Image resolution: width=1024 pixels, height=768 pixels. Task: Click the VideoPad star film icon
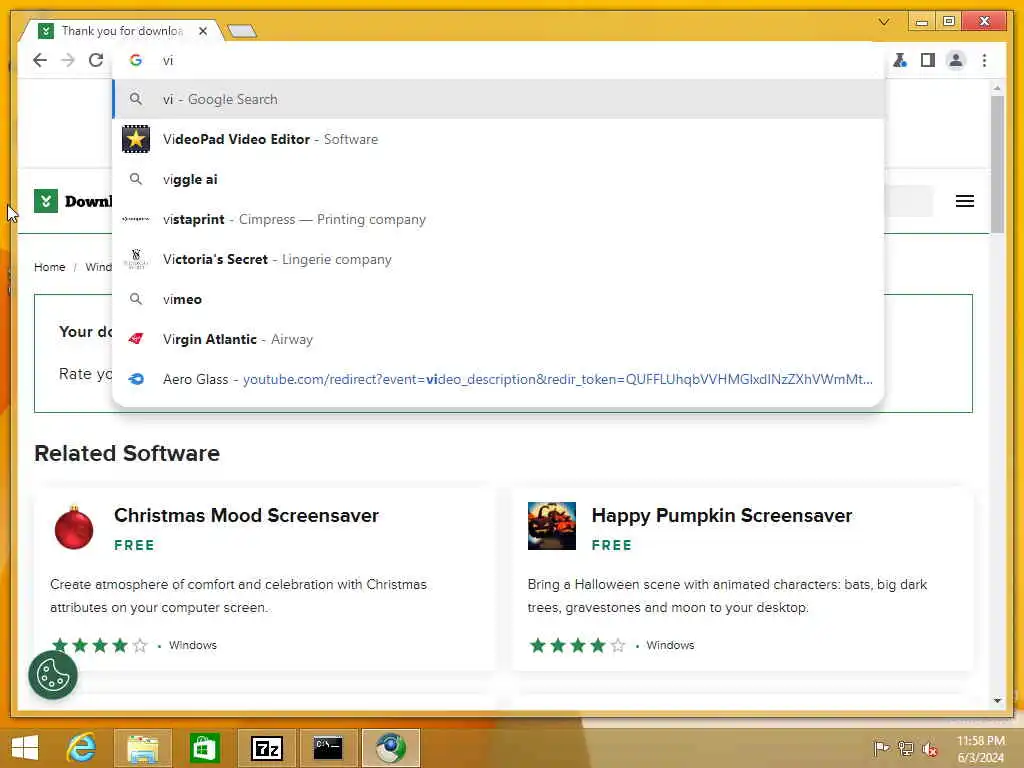click(136, 139)
